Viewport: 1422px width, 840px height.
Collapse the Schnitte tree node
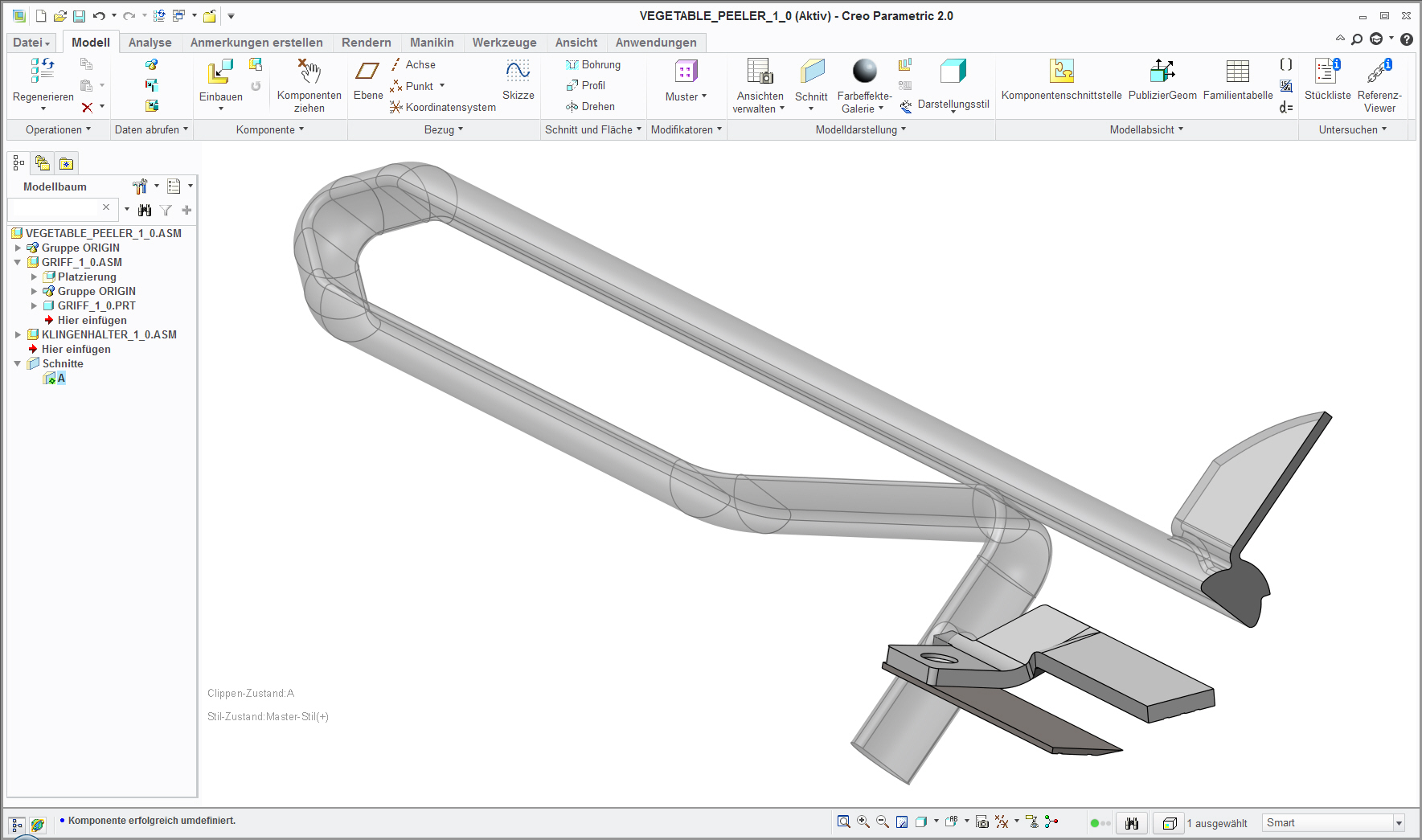pos(18,363)
